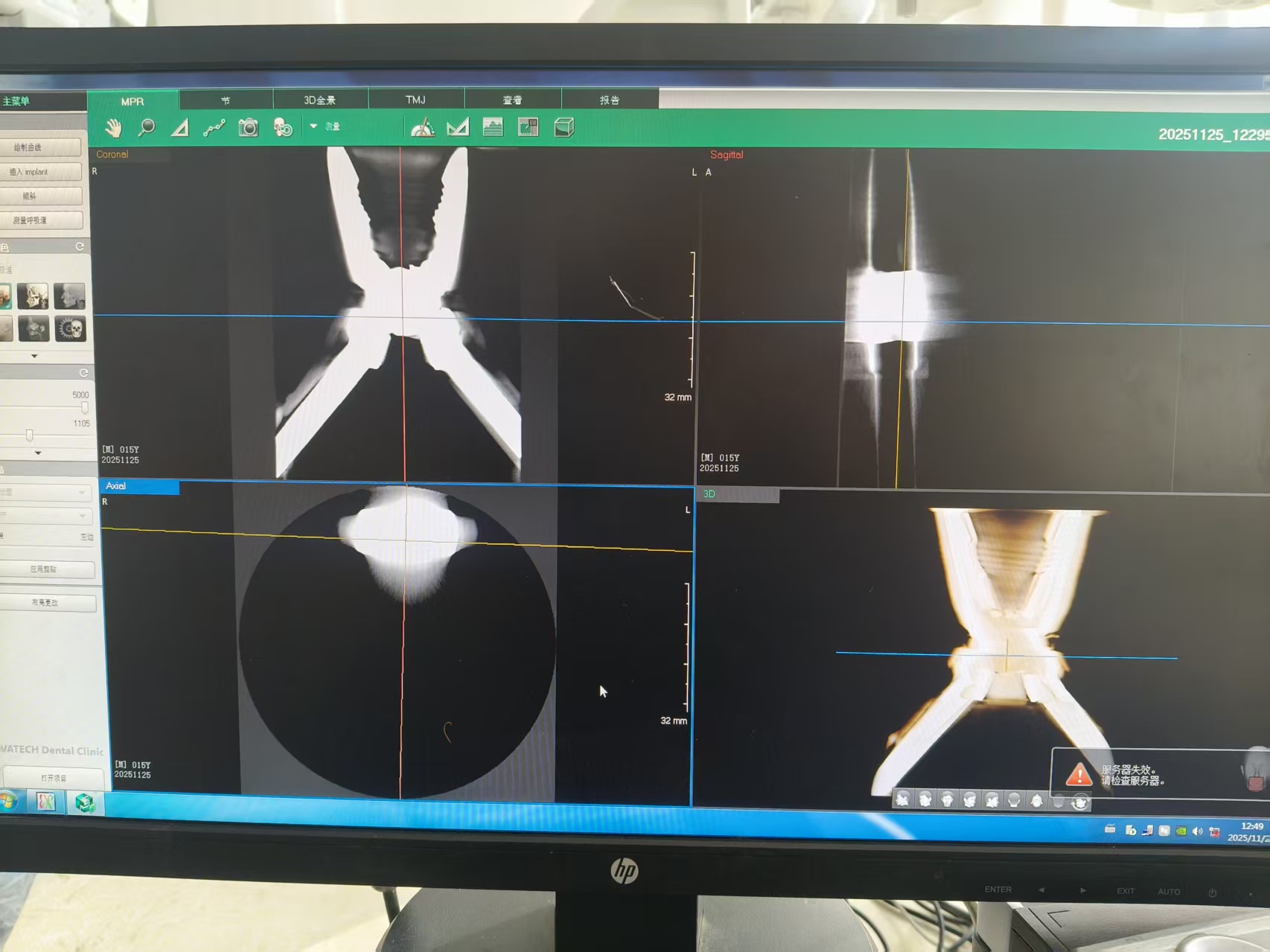The width and height of the screenshot is (1270, 952).
Task: Select the highlighted skull rendering preset thumbnail
Action: coord(7,296)
